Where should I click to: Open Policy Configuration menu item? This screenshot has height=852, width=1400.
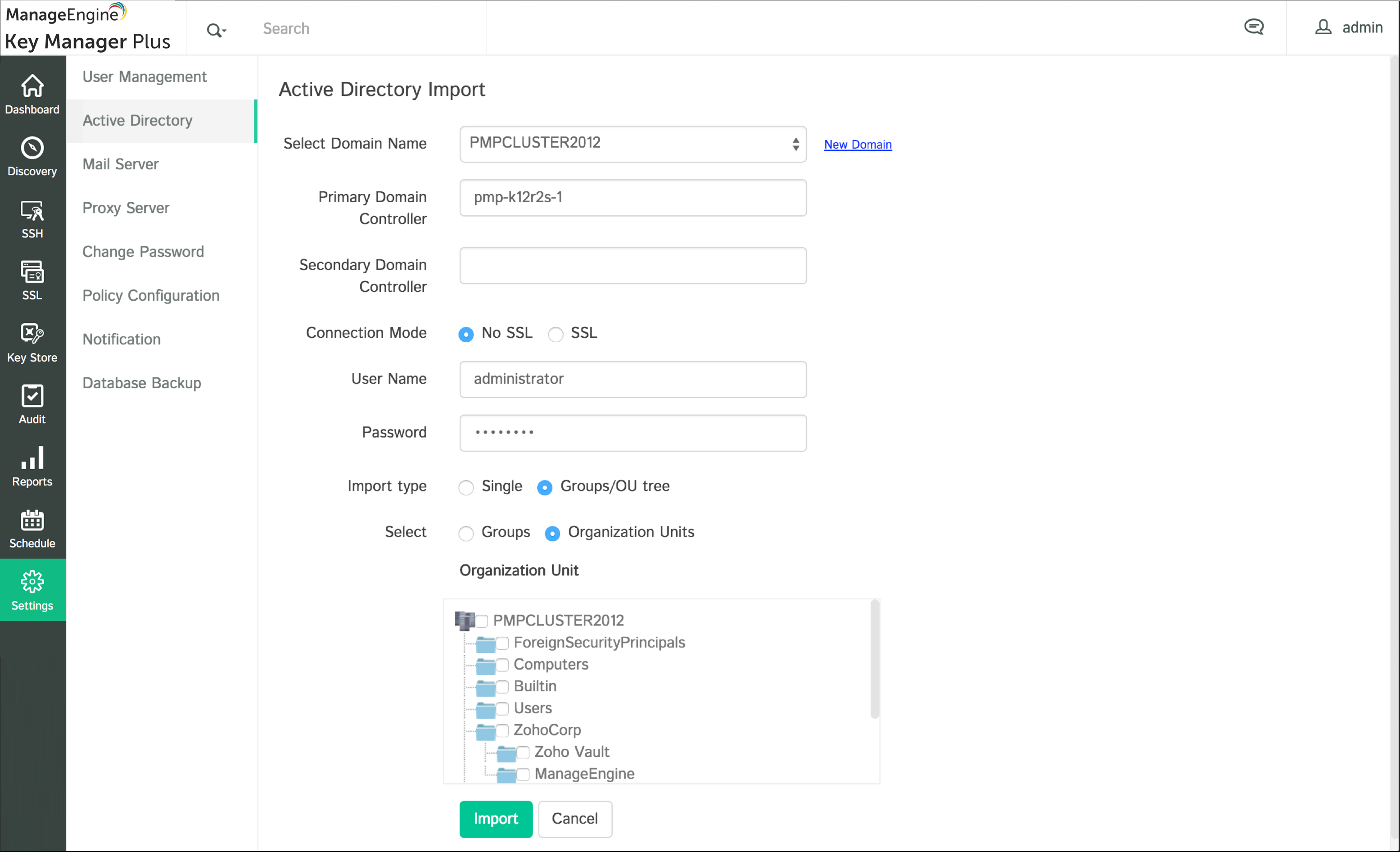point(150,295)
